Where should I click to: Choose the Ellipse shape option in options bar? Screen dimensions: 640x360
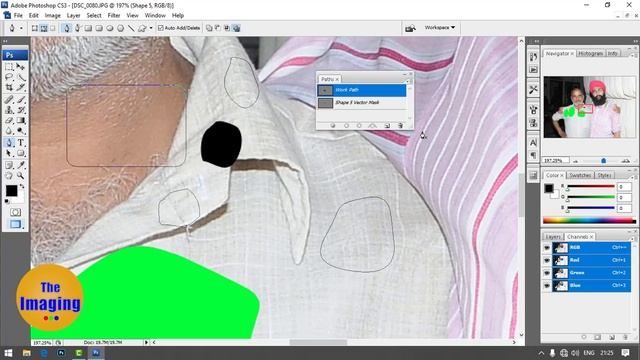point(109,28)
